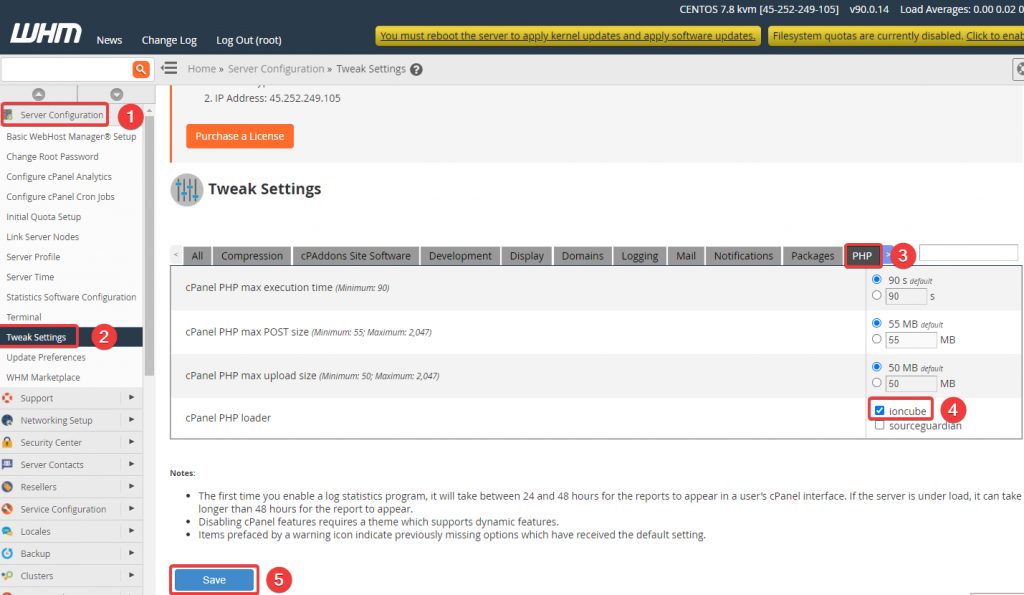This screenshot has width=1024, height=595.
Task: Switch to the Development tab
Action: [460, 256]
